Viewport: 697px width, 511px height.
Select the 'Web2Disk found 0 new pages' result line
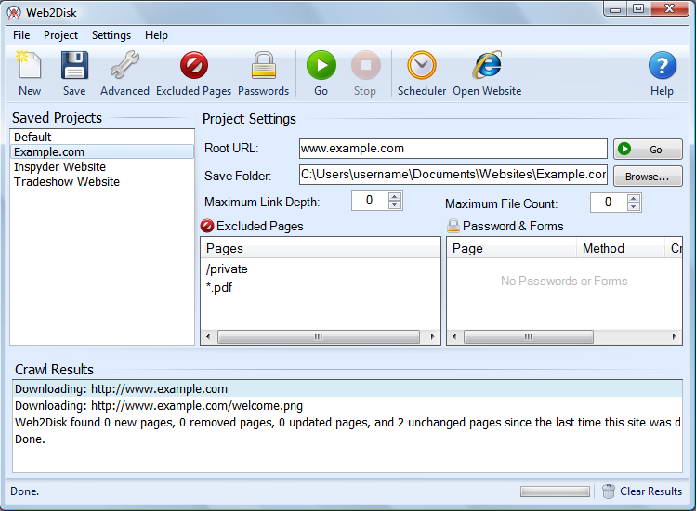[347, 422]
